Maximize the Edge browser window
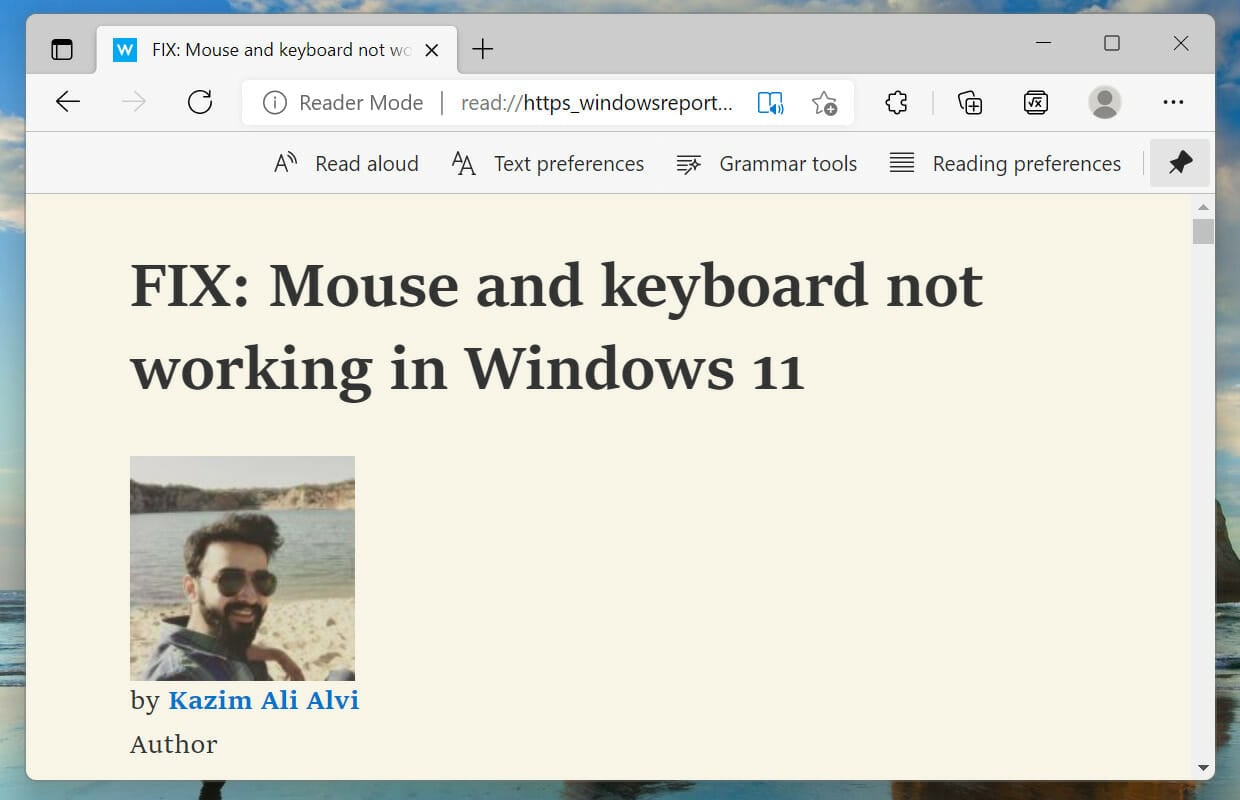The height and width of the screenshot is (800, 1240). [1112, 43]
